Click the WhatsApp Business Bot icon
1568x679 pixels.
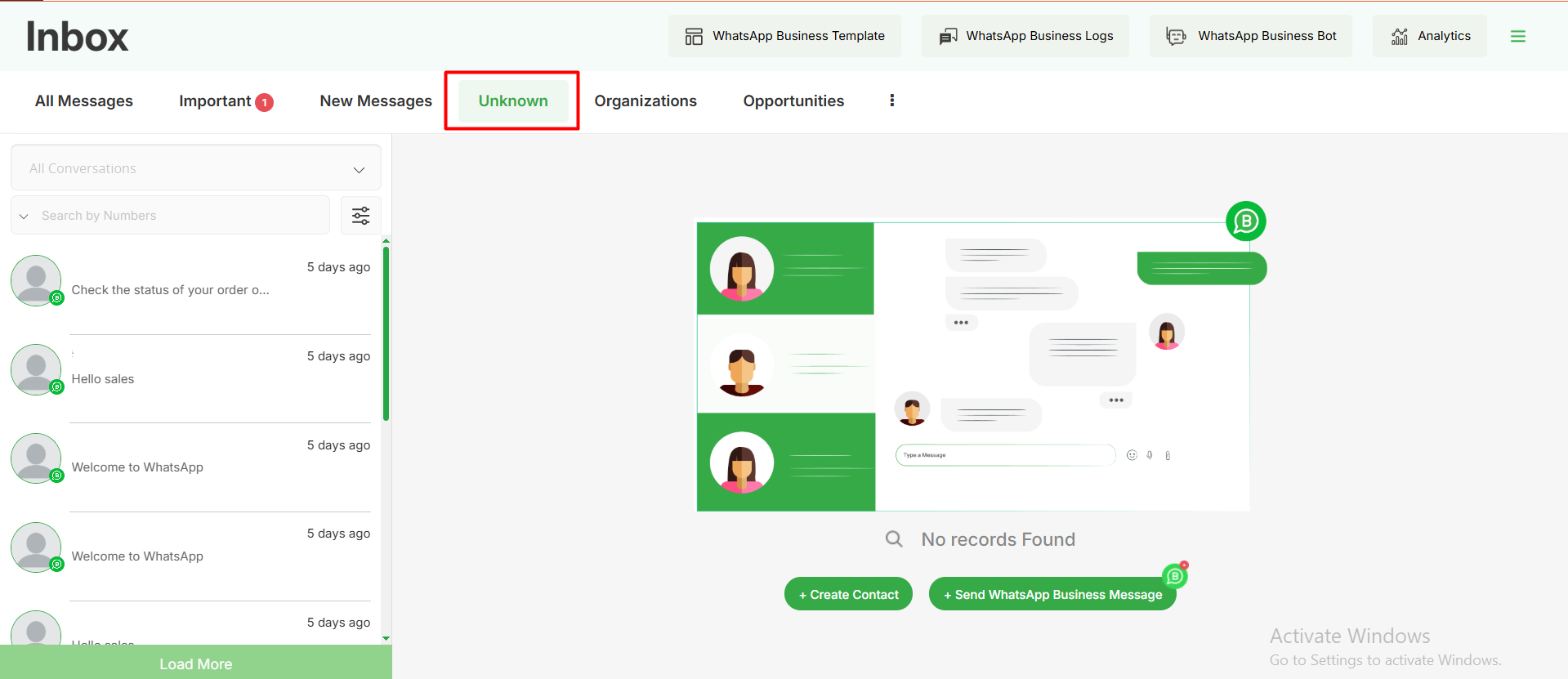point(1176,36)
